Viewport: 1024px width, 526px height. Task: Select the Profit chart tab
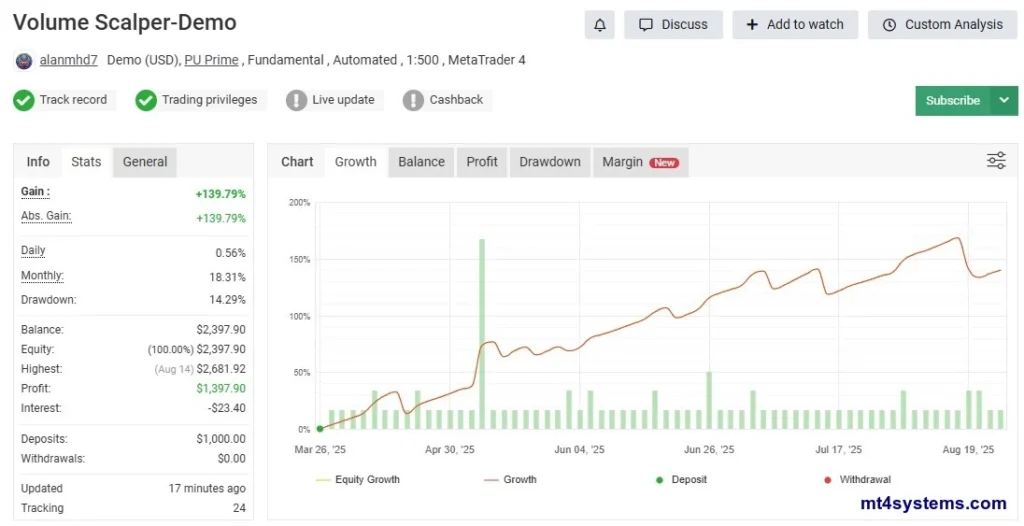click(x=482, y=162)
